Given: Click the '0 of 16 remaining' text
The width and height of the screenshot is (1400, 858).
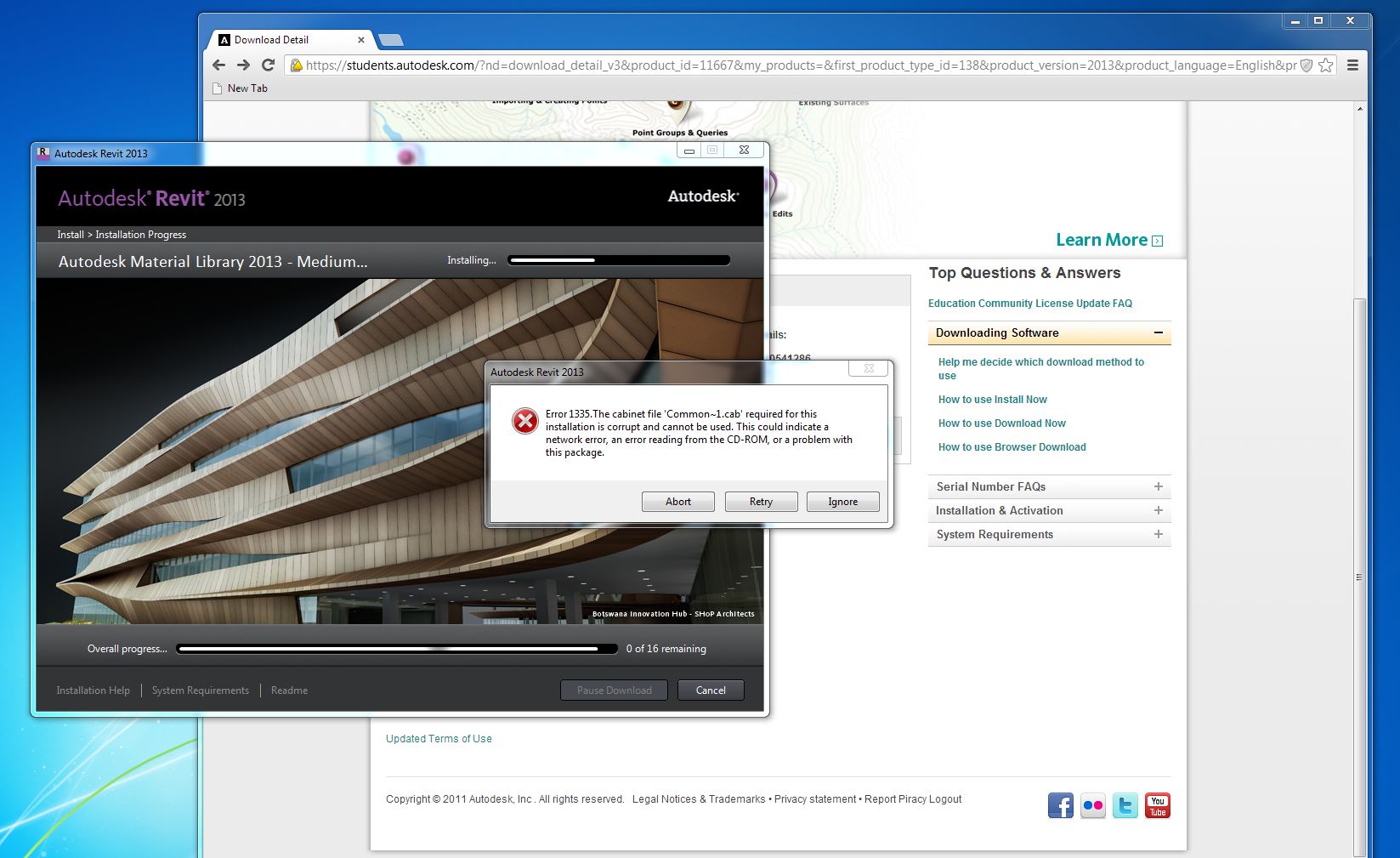Looking at the screenshot, I should (x=666, y=649).
